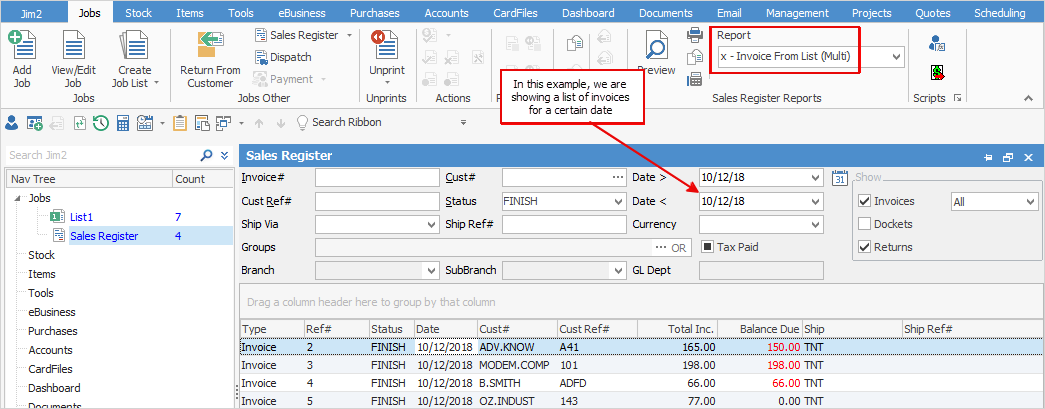1045x409 pixels.
Task: Click the user script icon in Scripts
Action: click(x=938, y=43)
